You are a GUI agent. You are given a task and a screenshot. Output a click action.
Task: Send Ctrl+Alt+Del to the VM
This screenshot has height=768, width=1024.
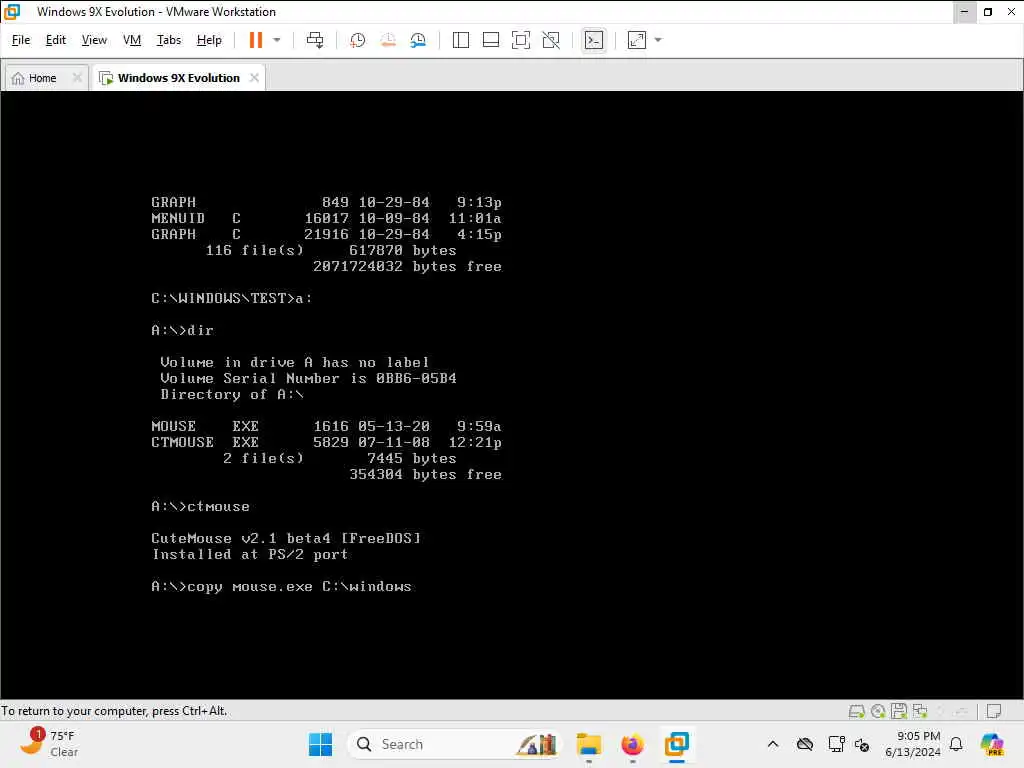[x=315, y=40]
